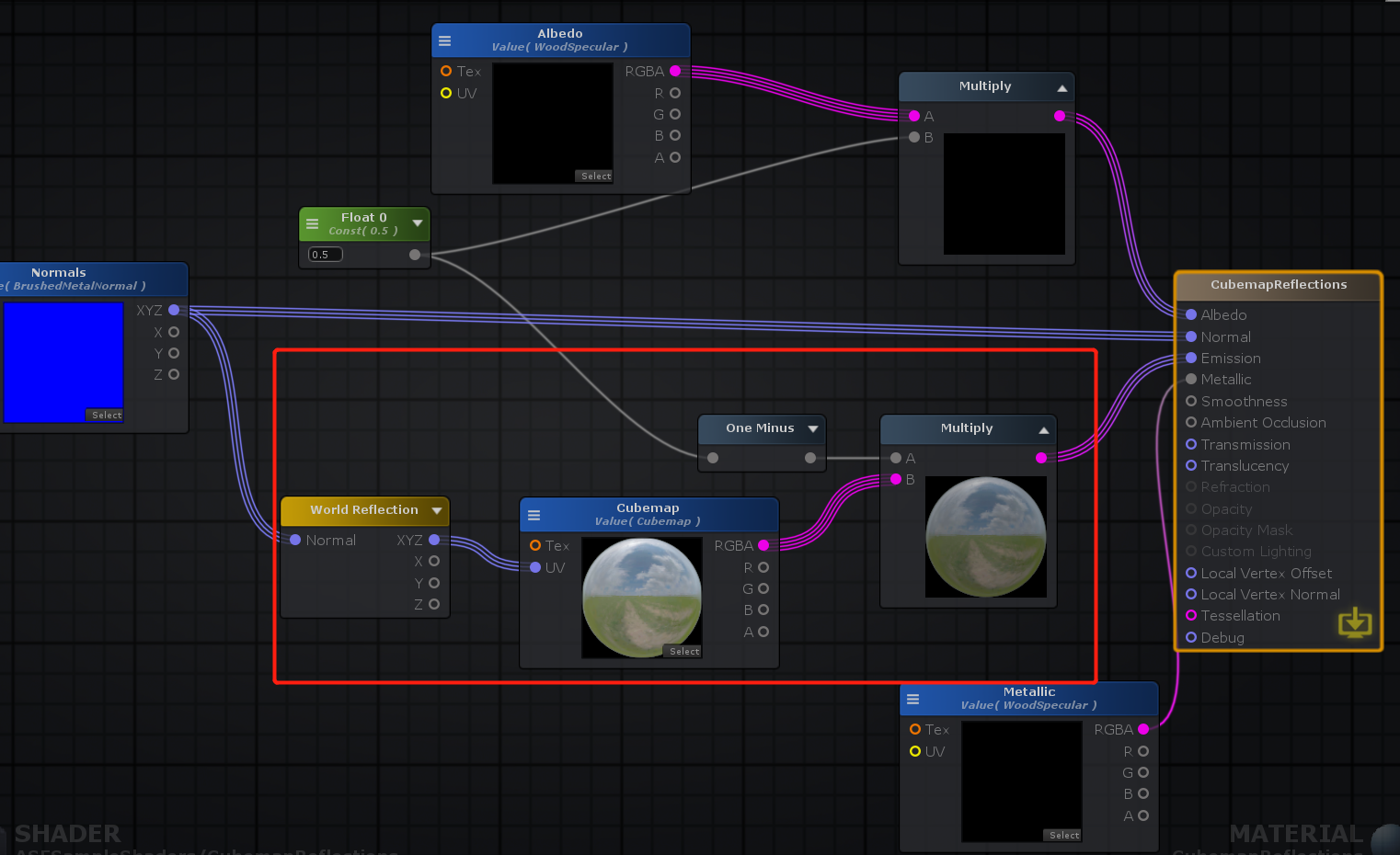Open the World Reflection node dropdown

438,510
